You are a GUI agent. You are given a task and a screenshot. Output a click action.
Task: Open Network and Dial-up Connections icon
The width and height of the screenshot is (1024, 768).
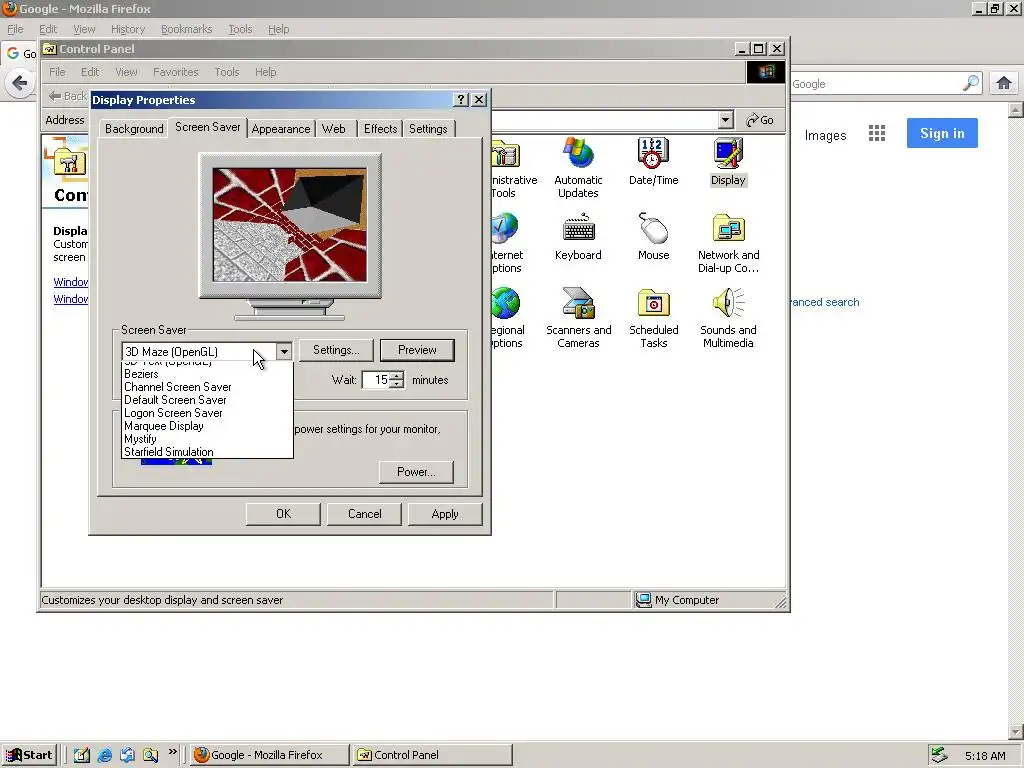(x=728, y=243)
